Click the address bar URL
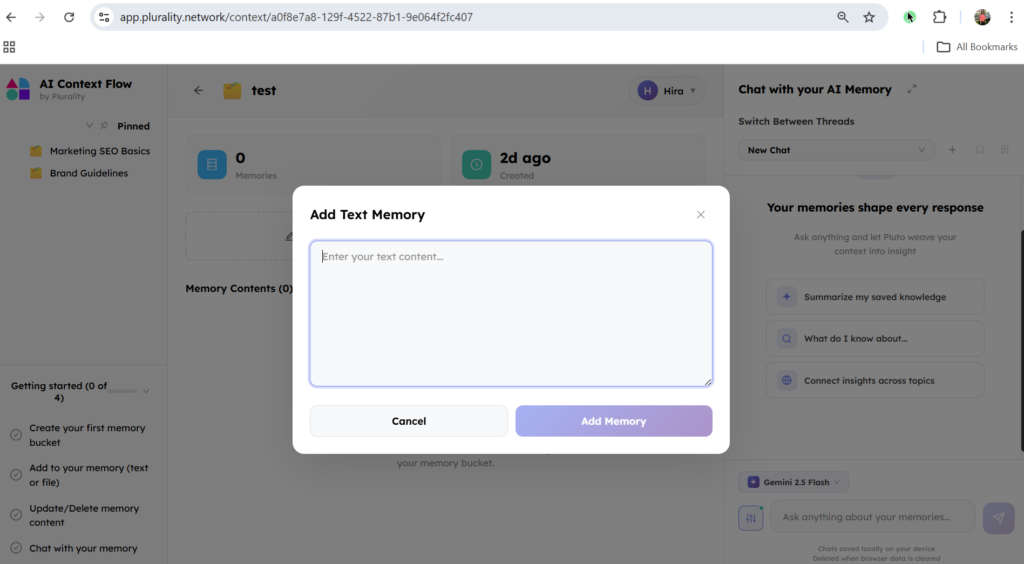Screen dimensions: 1024x564 click(296, 17)
